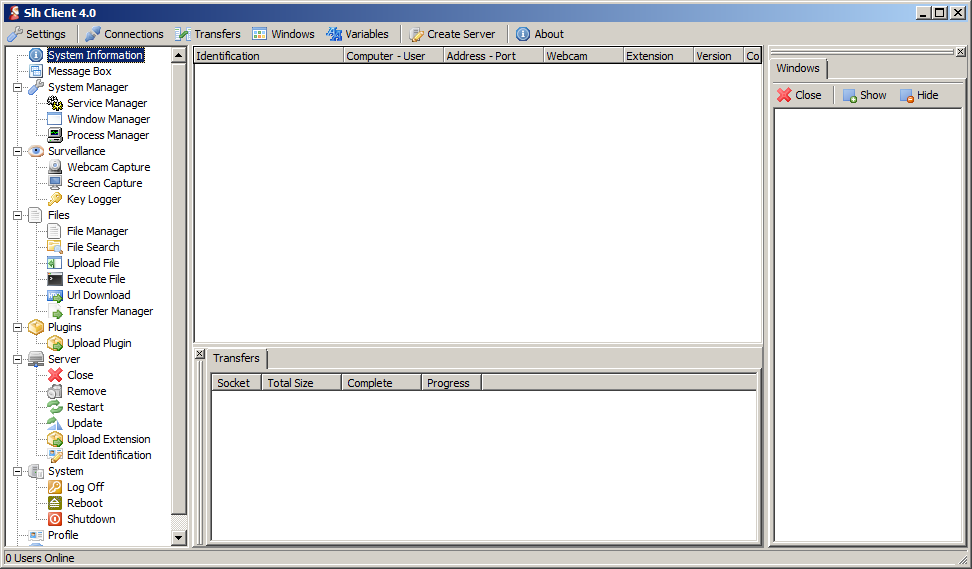Click the File Search icon
The image size is (972, 569).
(x=55, y=247)
